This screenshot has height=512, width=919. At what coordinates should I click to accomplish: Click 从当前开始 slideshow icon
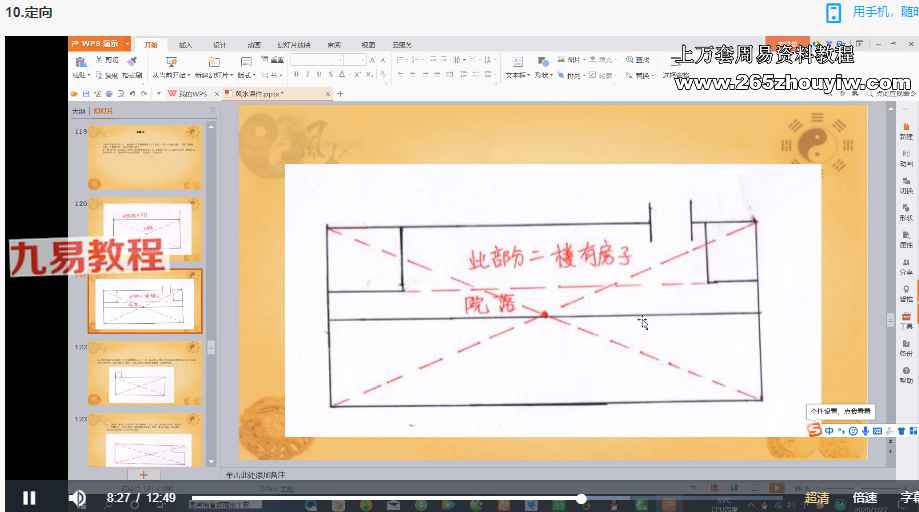coord(171,67)
